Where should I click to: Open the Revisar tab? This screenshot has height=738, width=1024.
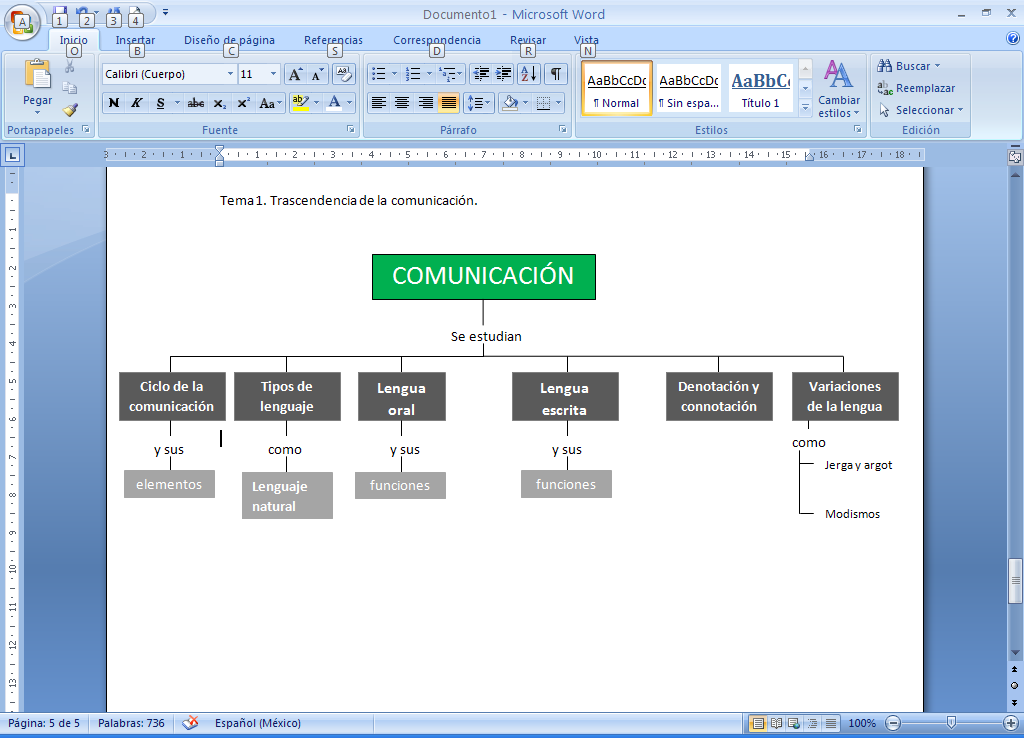528,40
